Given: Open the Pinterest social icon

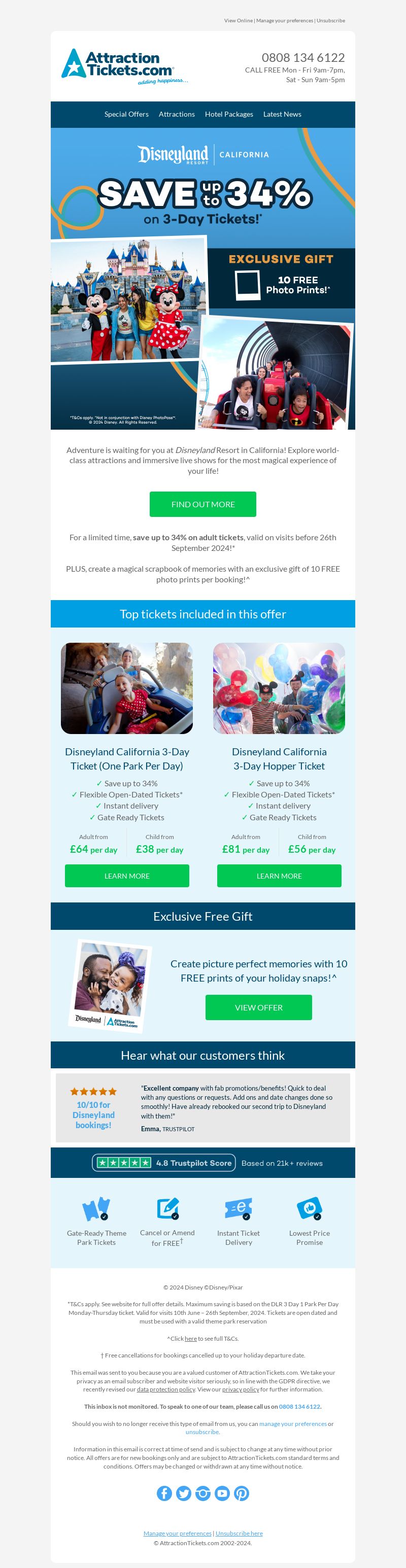Looking at the screenshot, I should click(242, 1493).
